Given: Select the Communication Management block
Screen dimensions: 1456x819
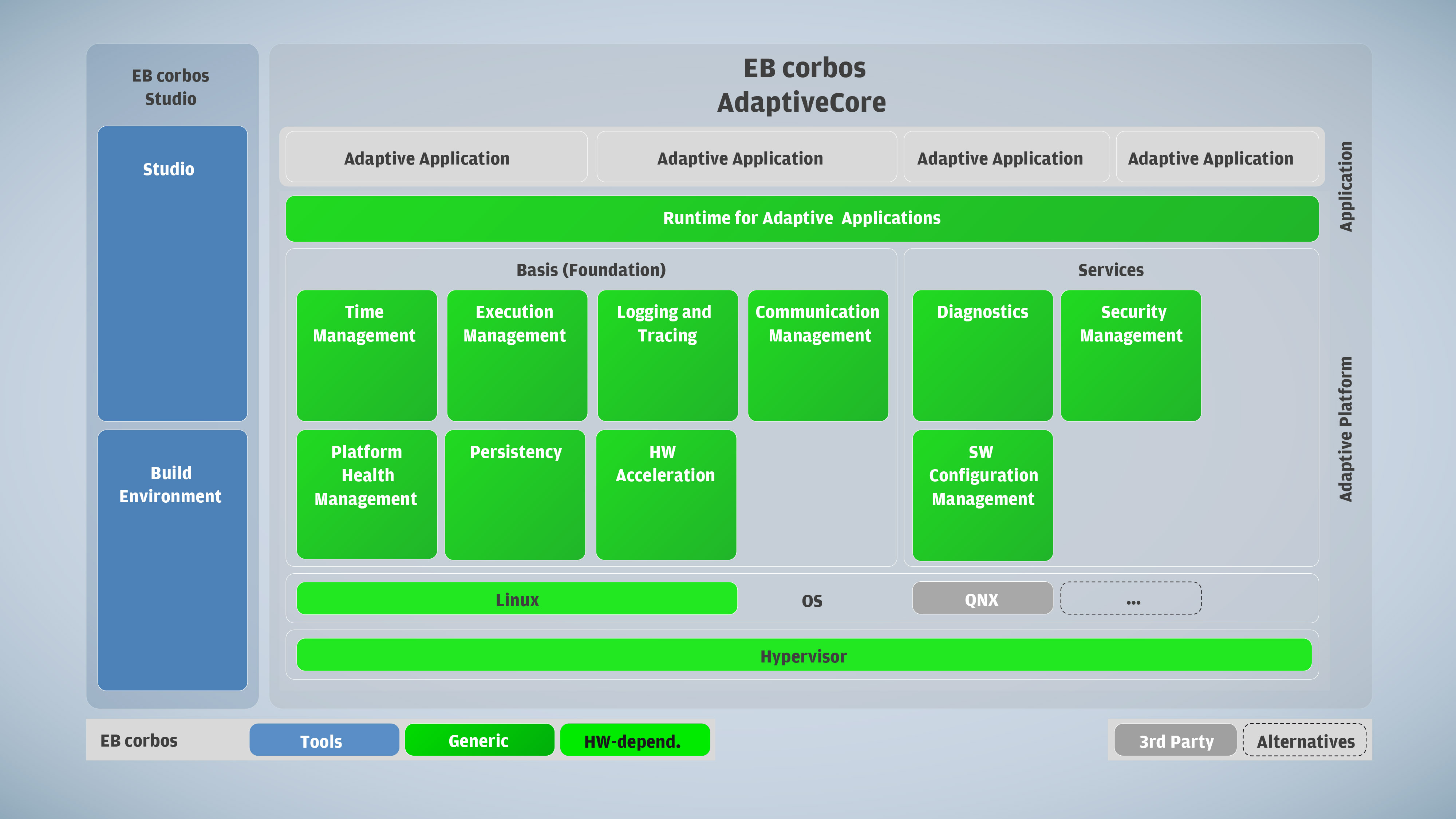Looking at the screenshot, I should [x=818, y=356].
